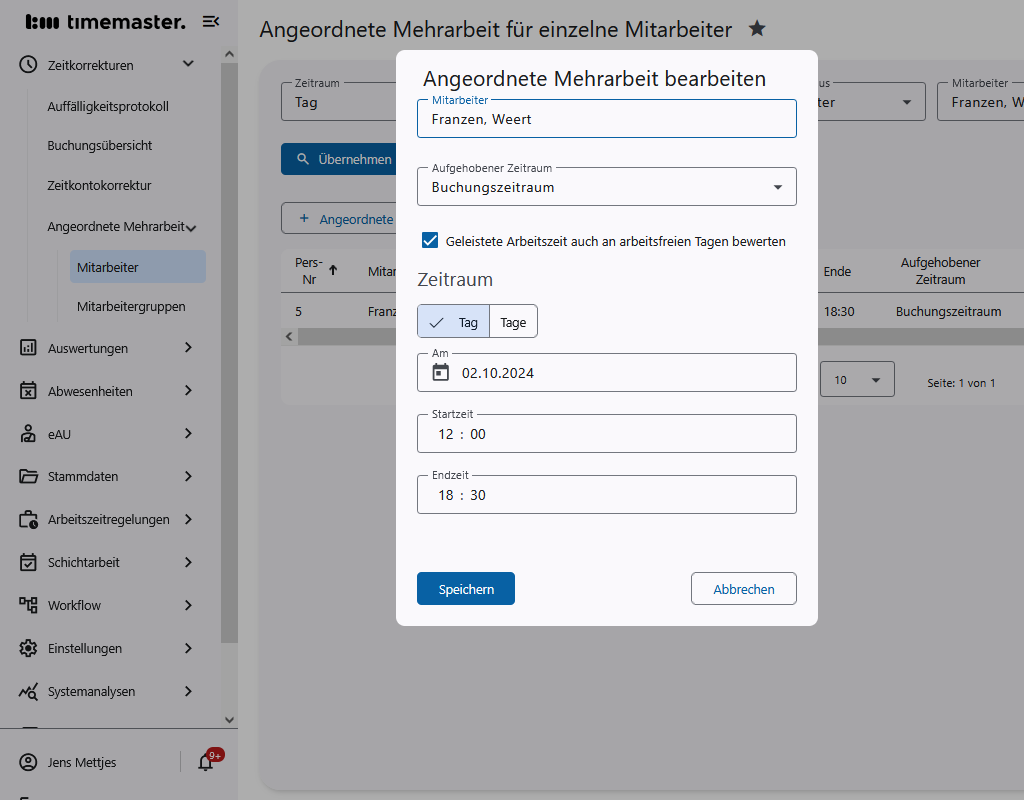Switch the Zeitraum toggle to Tage

[513, 321]
